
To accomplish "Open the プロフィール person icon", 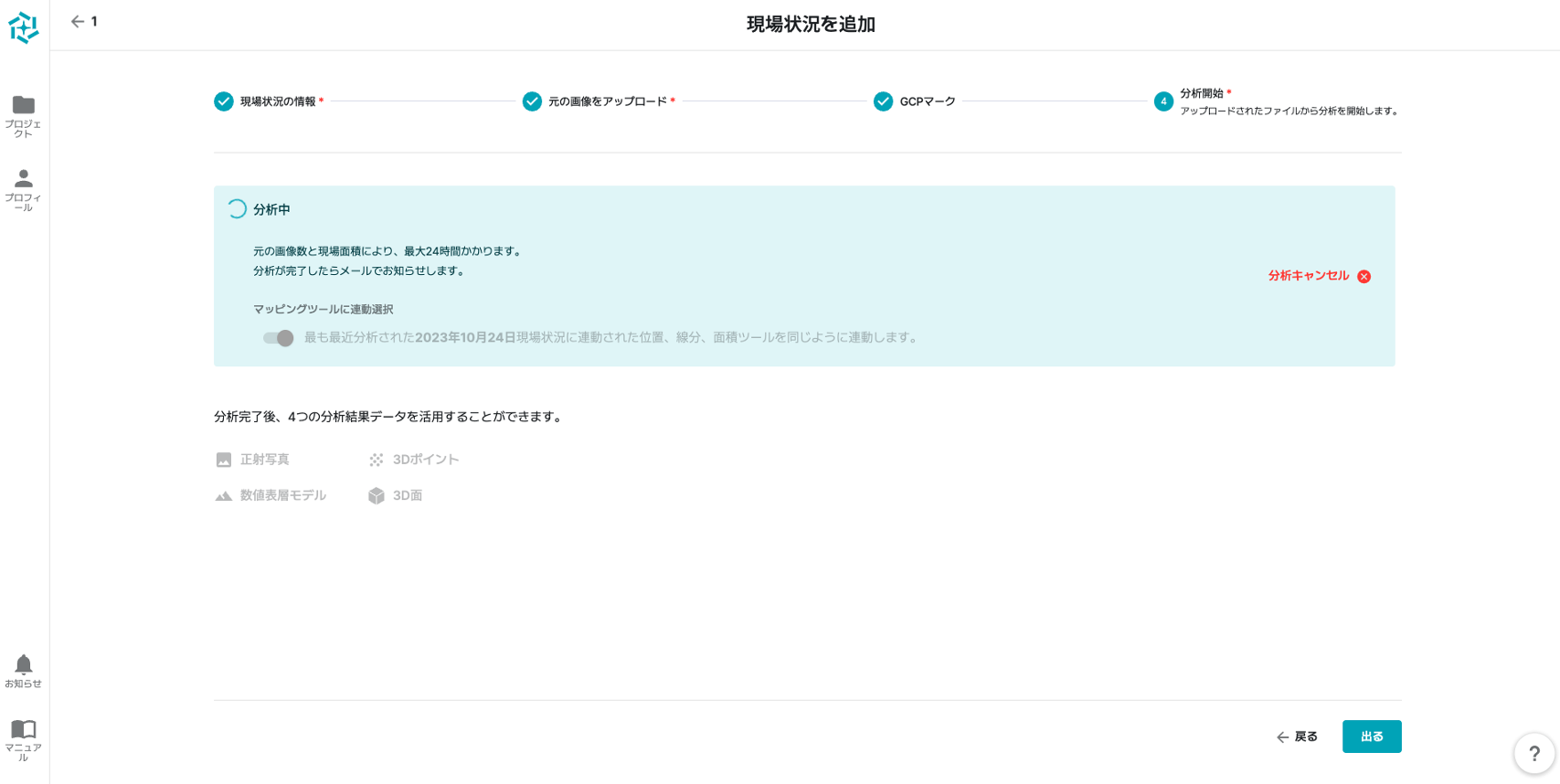I will click(x=24, y=178).
